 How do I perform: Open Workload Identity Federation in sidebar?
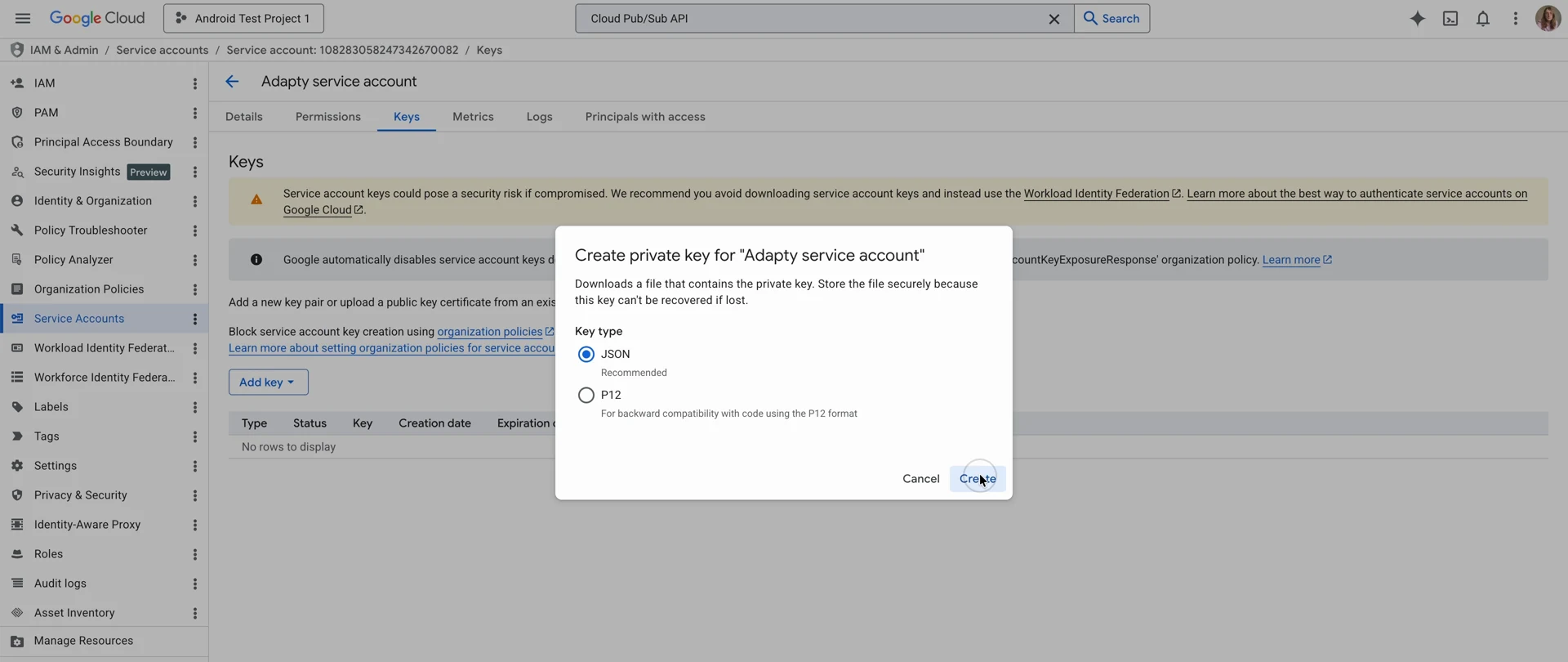coord(105,348)
